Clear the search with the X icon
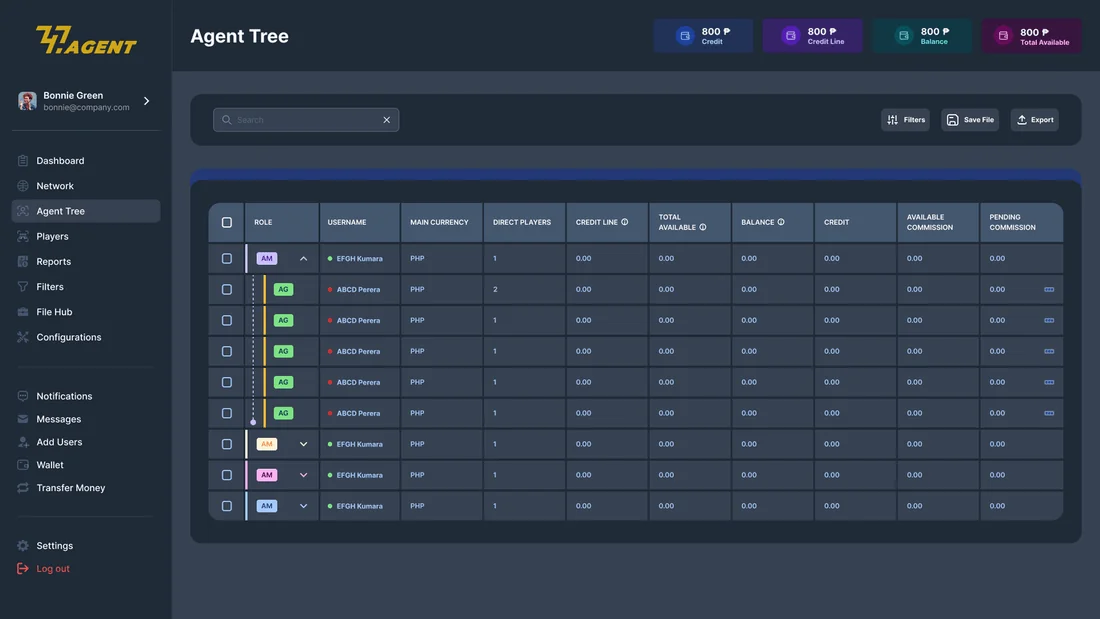1100x619 pixels. pos(387,120)
